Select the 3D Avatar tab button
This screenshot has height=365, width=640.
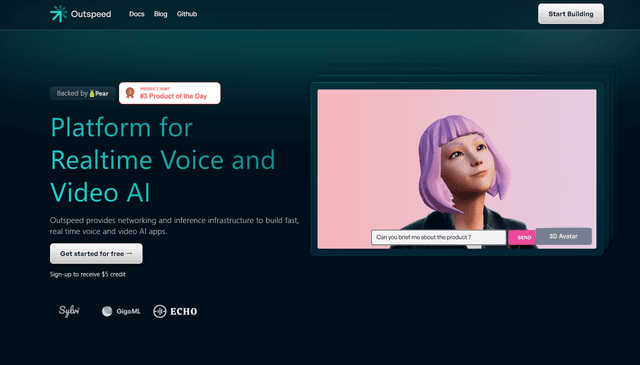click(563, 236)
